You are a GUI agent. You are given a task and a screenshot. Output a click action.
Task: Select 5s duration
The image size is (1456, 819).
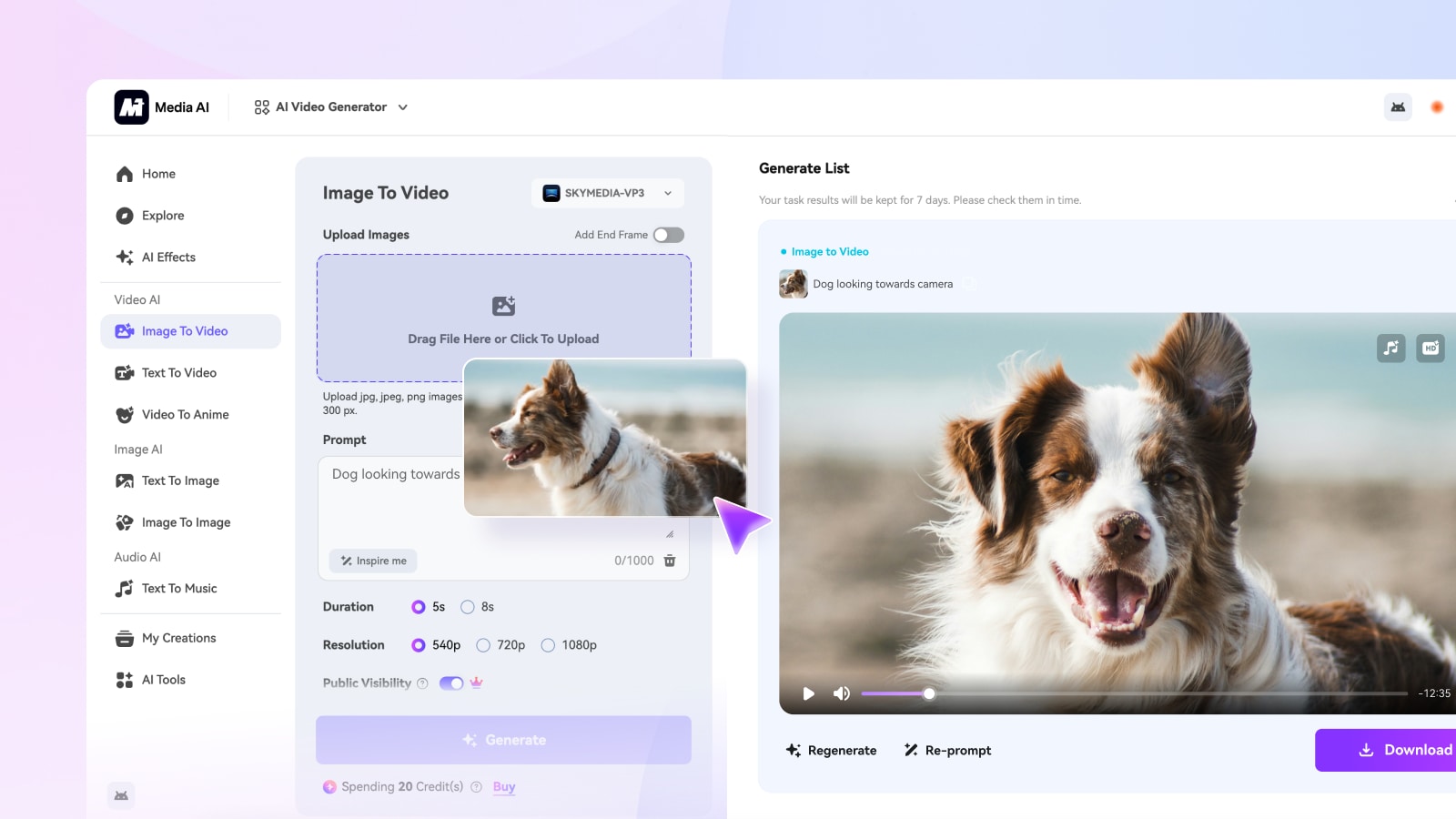[x=428, y=607]
